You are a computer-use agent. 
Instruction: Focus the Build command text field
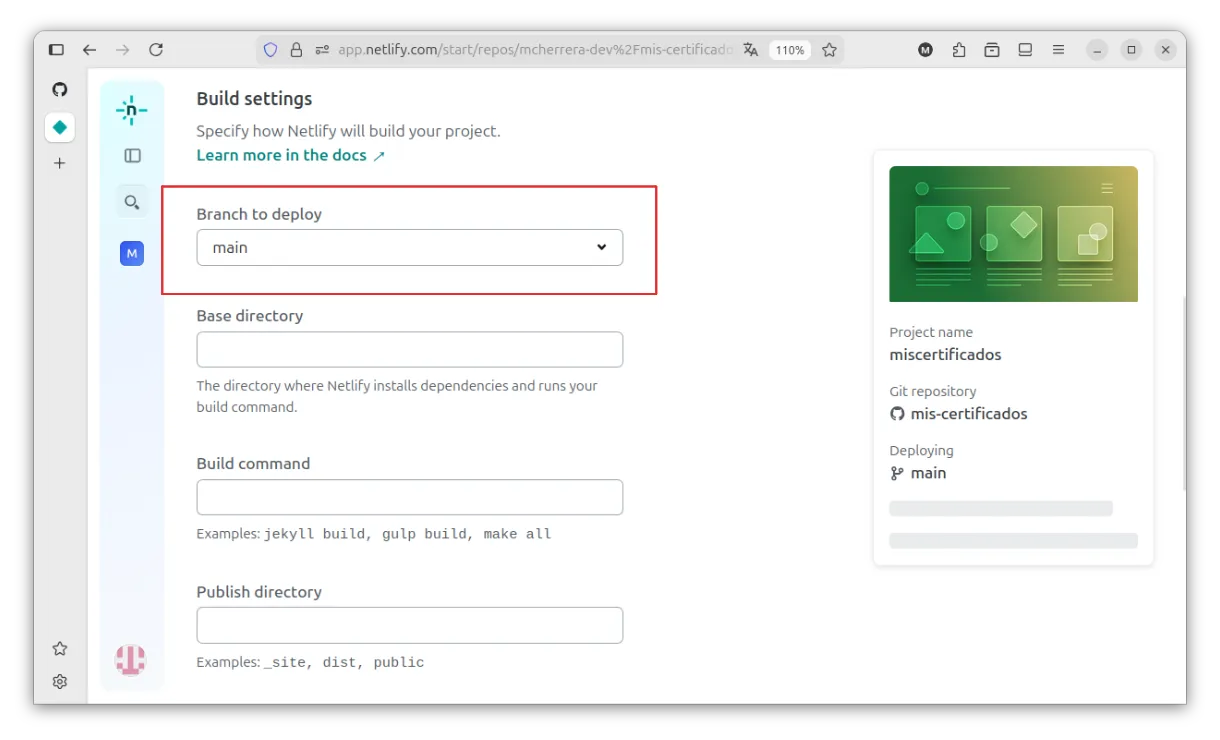click(409, 497)
